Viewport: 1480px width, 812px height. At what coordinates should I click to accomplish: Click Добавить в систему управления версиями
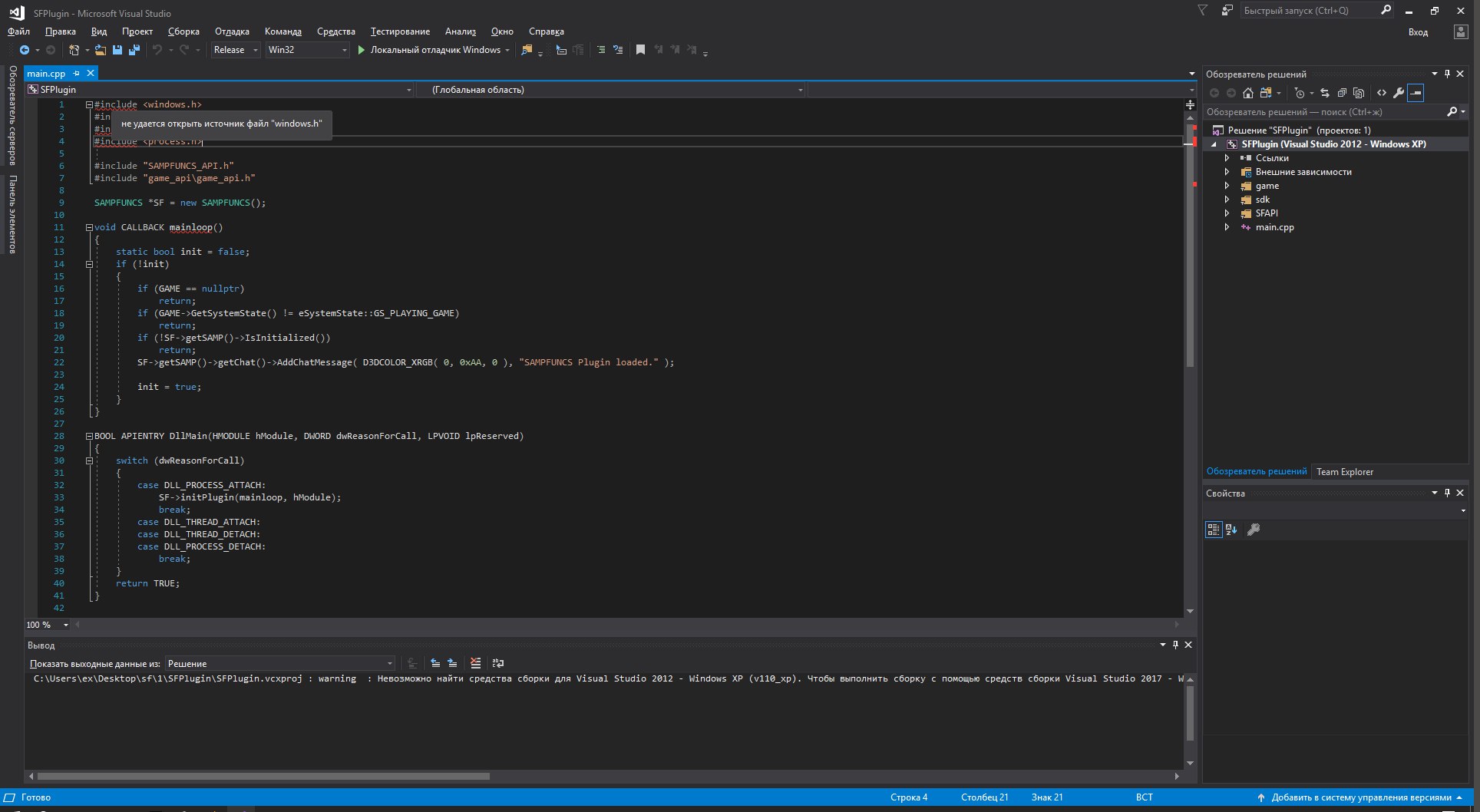(x=1361, y=797)
